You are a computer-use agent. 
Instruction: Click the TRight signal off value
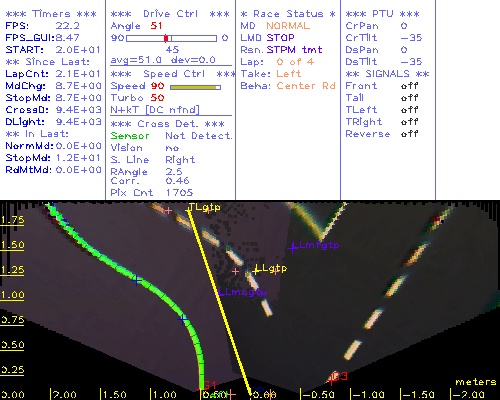tap(409, 122)
